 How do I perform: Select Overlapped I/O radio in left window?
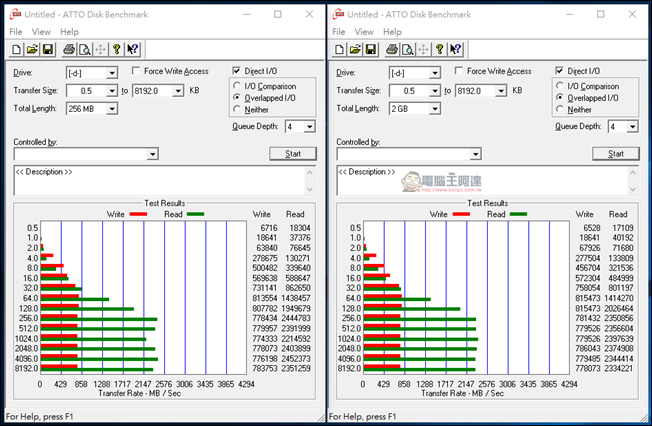click(x=237, y=97)
